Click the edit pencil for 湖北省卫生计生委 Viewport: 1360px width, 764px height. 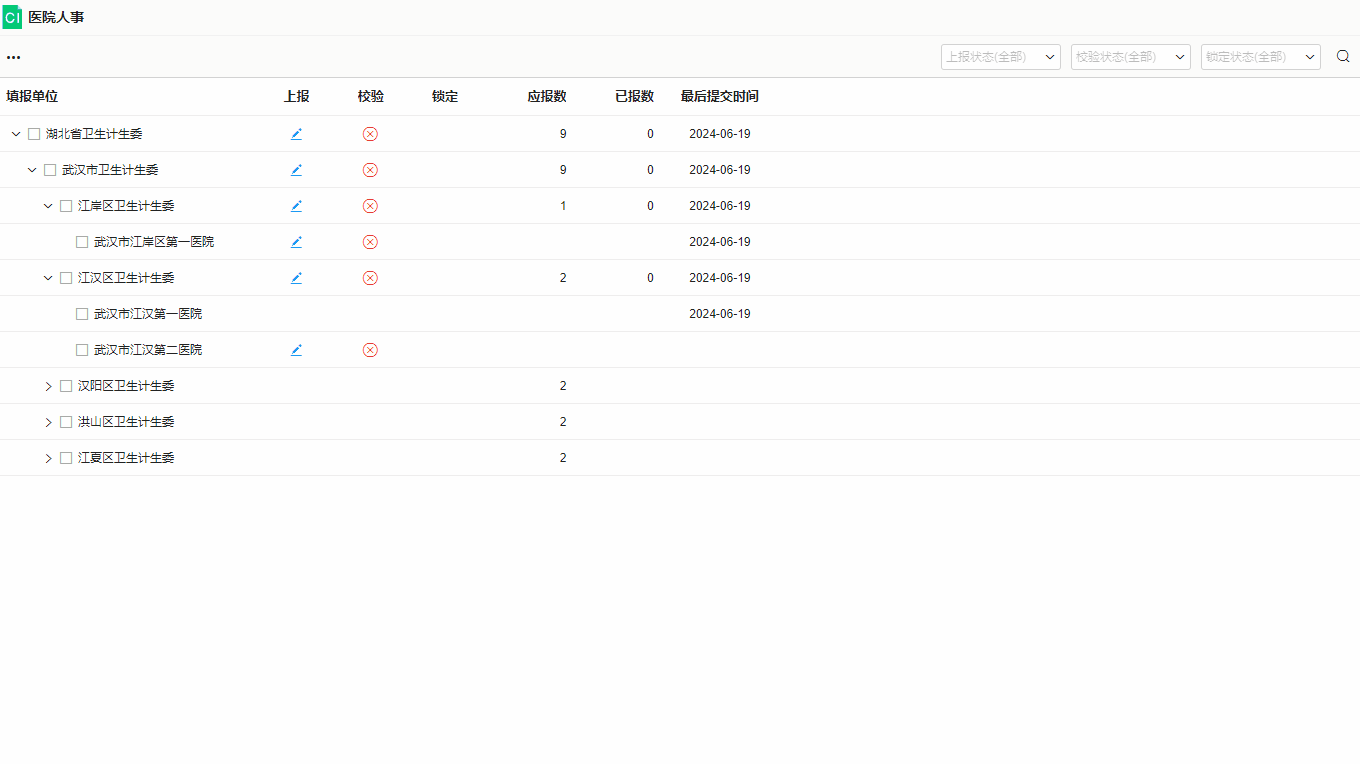(296, 134)
